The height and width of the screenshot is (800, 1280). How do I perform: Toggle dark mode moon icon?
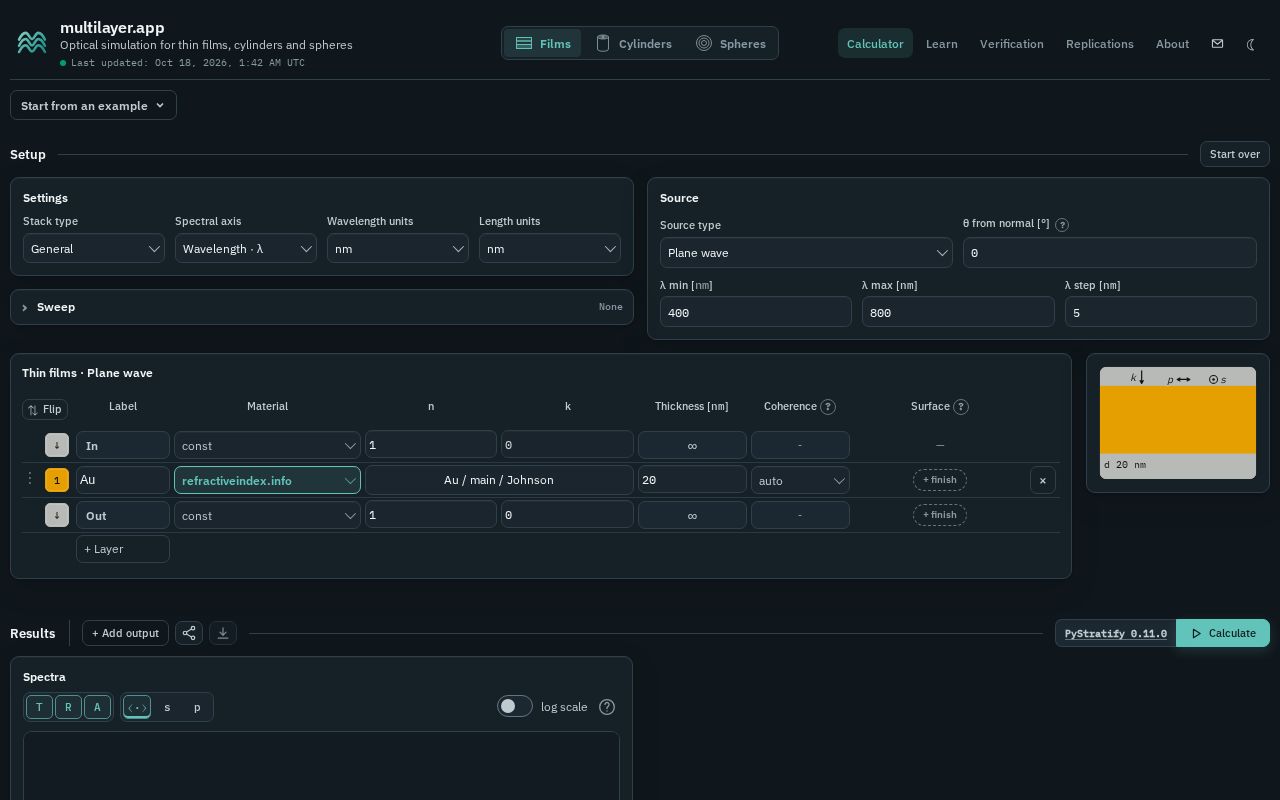tap(1251, 44)
